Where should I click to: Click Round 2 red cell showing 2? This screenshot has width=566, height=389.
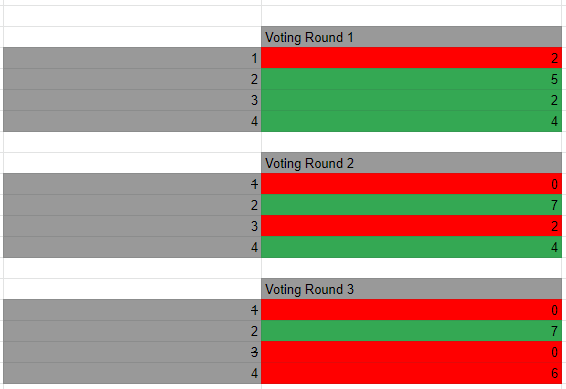(x=412, y=226)
